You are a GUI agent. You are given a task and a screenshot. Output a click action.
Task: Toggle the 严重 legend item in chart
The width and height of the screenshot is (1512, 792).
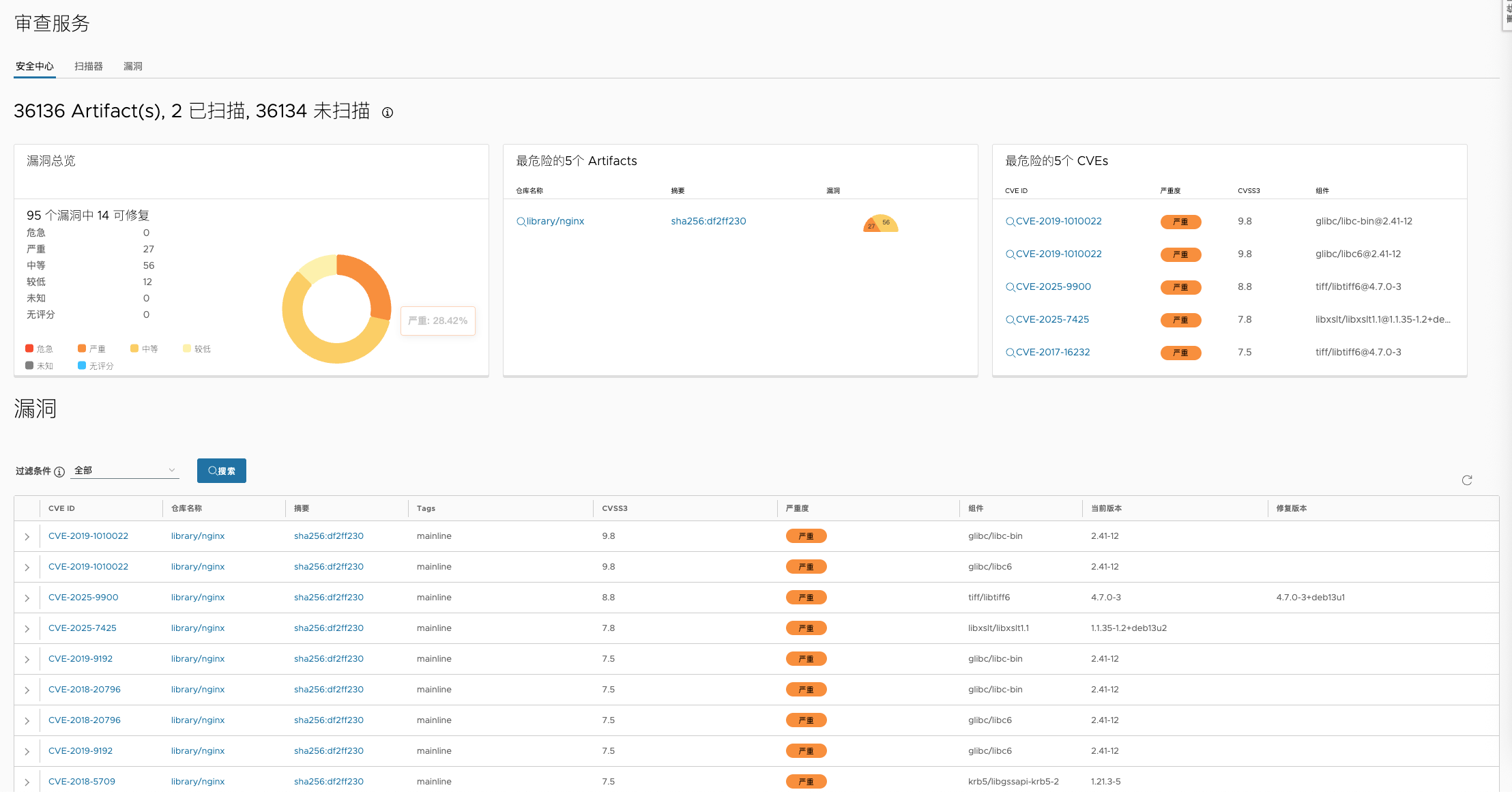coord(91,349)
